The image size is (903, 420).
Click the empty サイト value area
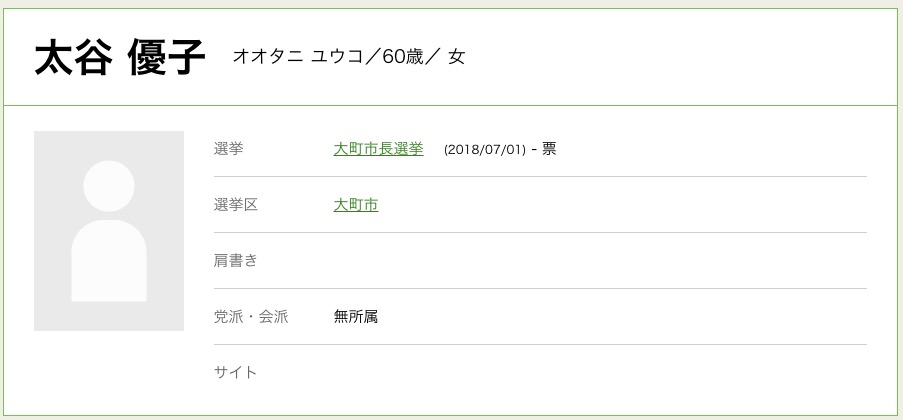coord(600,372)
